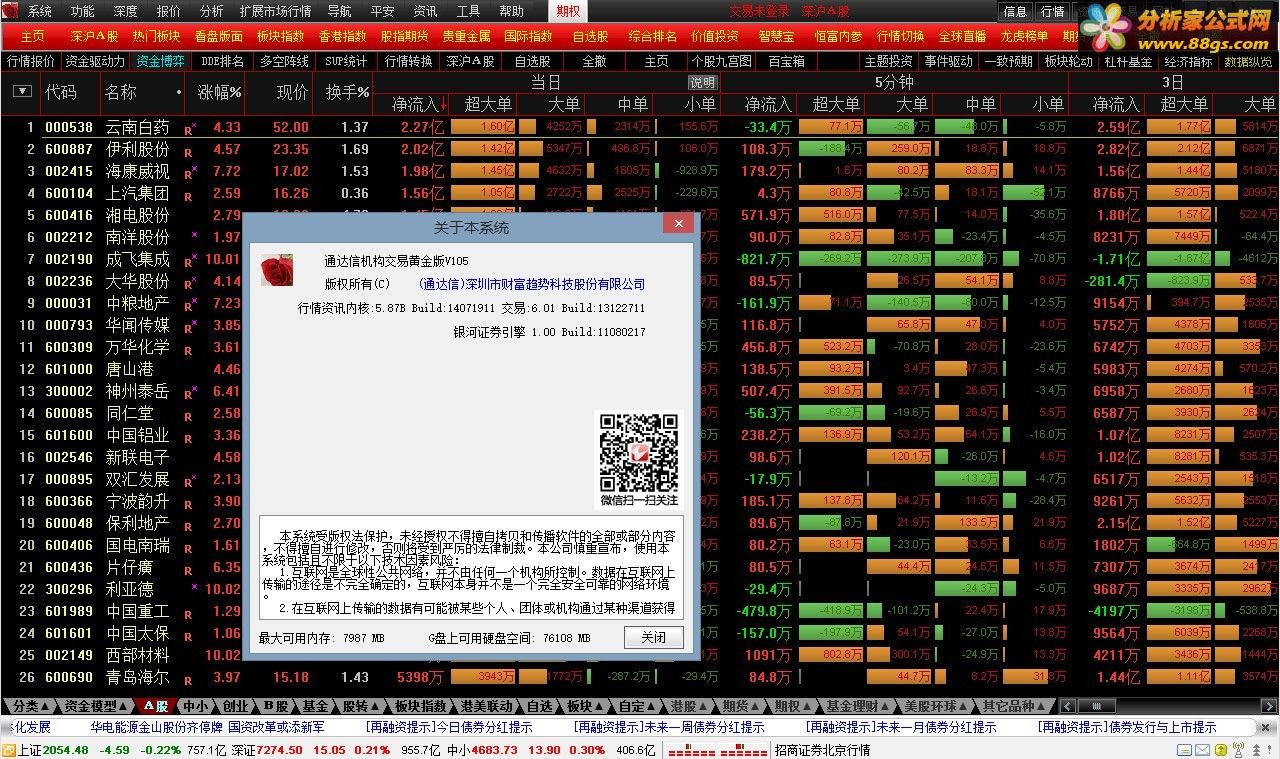
Task: Select the 青岛海尔 stock row name
Action: 138,678
